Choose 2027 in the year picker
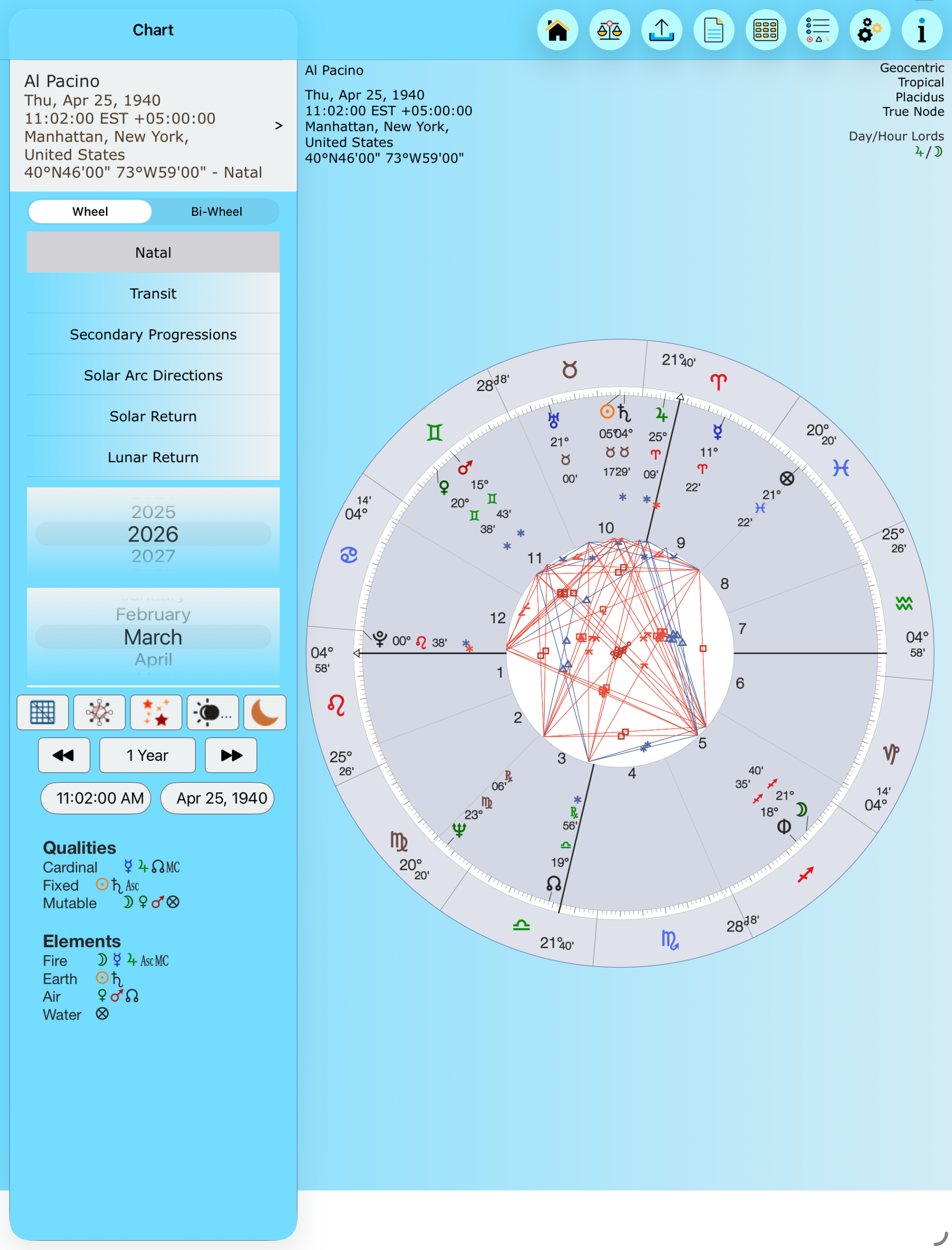 [x=153, y=556]
